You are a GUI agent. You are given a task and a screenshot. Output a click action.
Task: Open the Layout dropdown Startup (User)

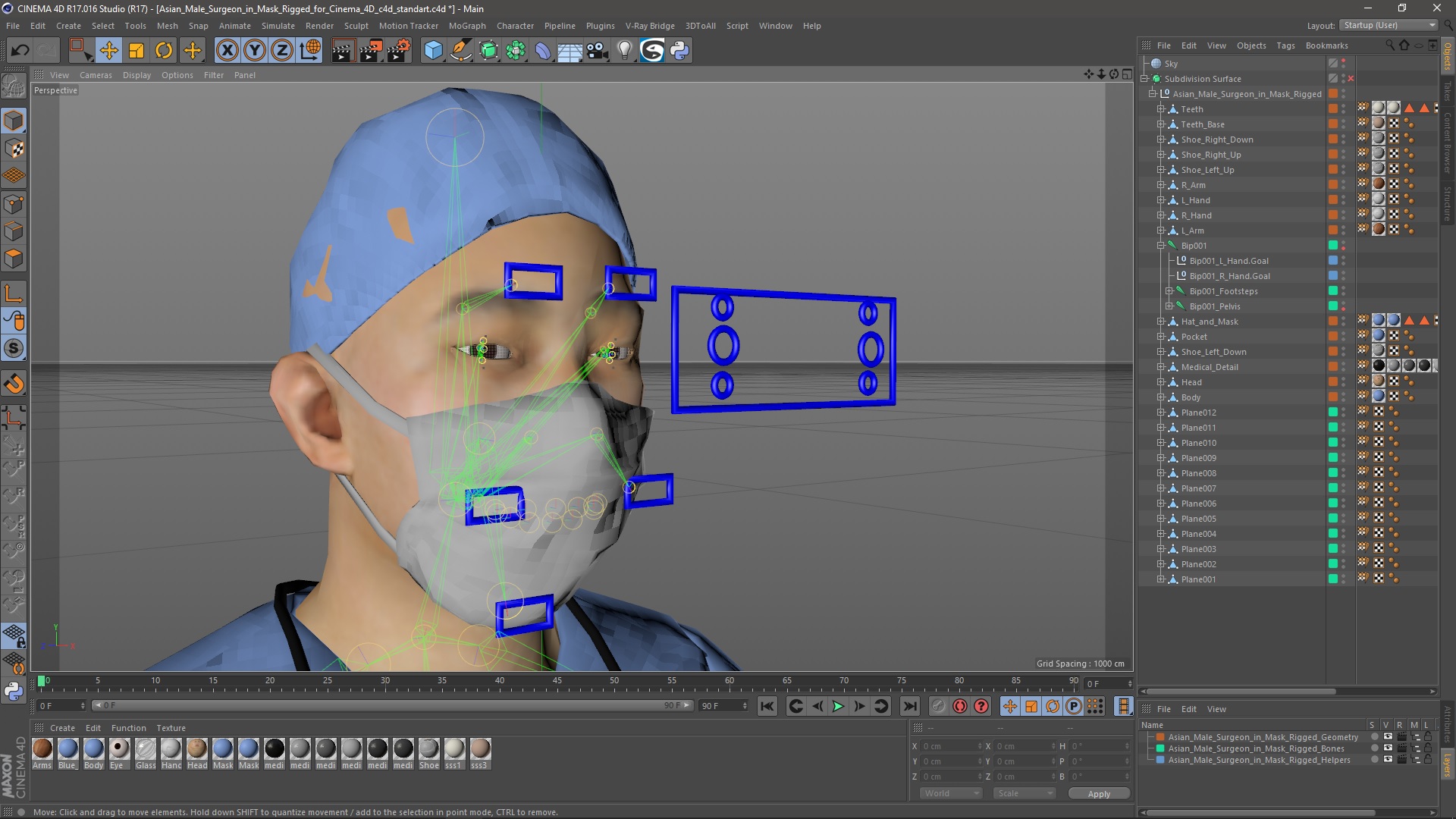1389,25
